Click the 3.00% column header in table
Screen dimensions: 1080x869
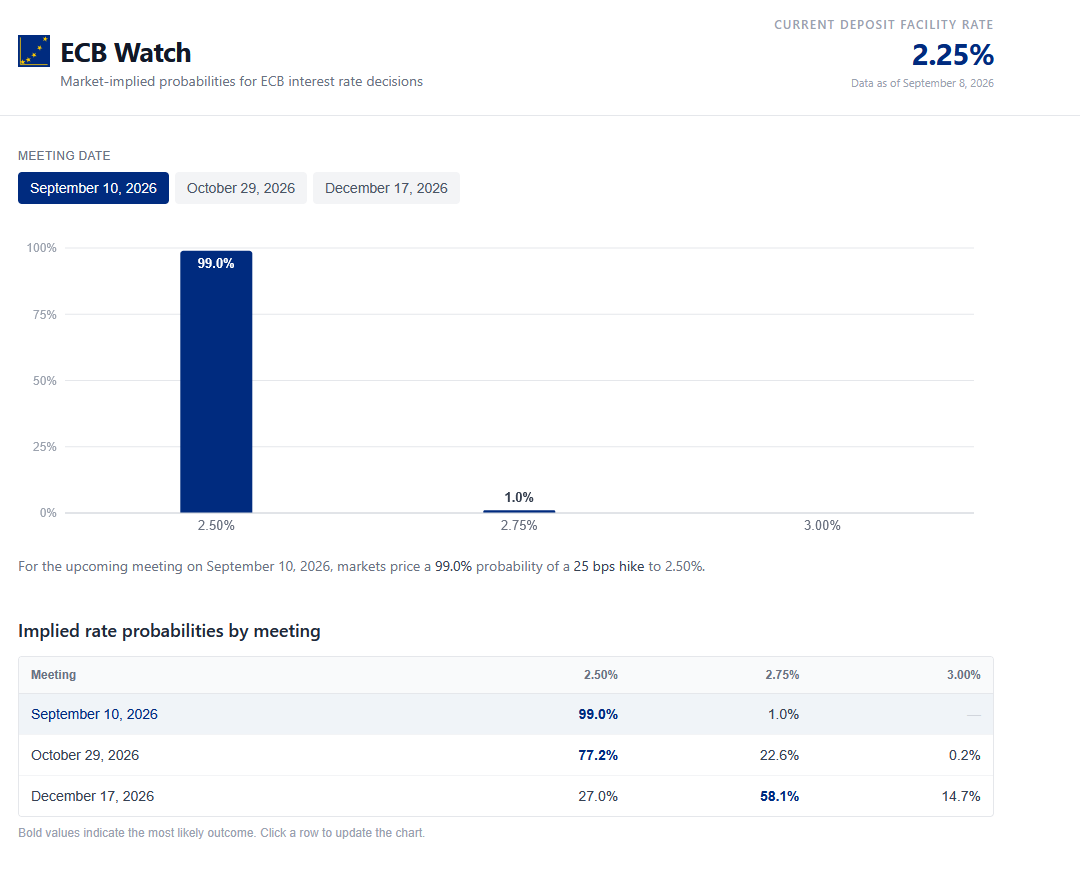point(963,675)
